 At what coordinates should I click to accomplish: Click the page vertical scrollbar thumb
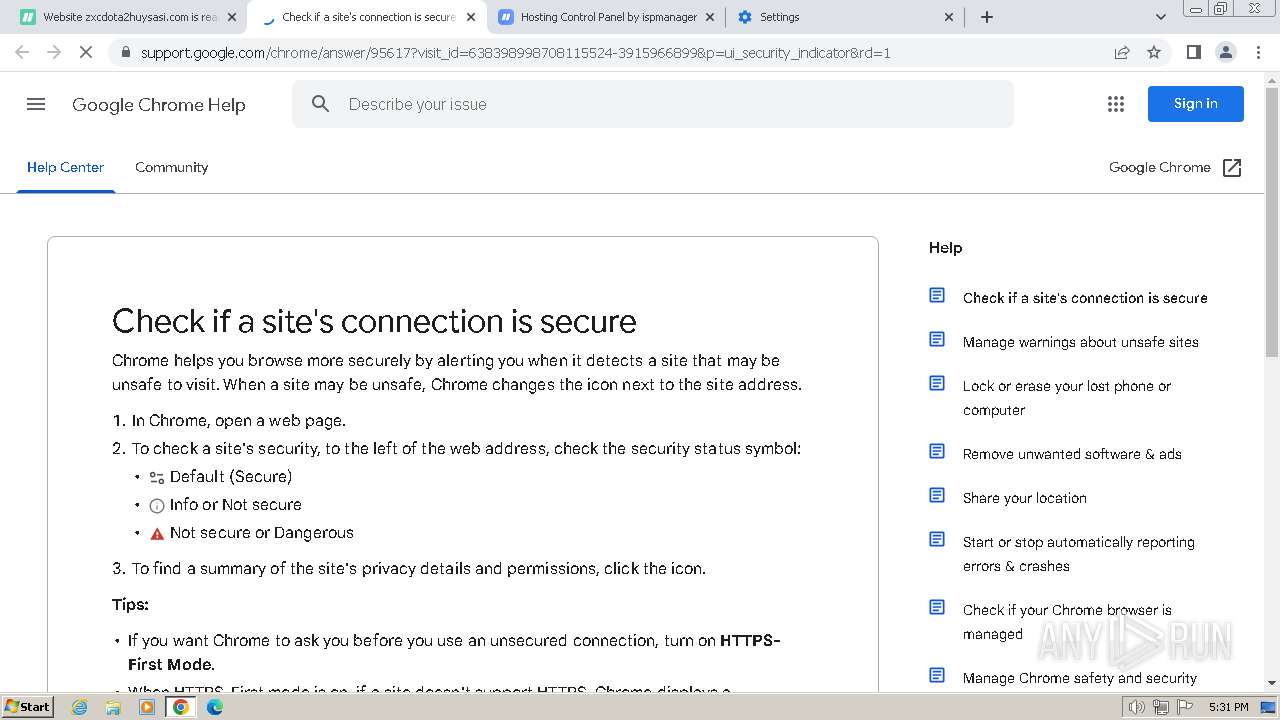(1272, 220)
